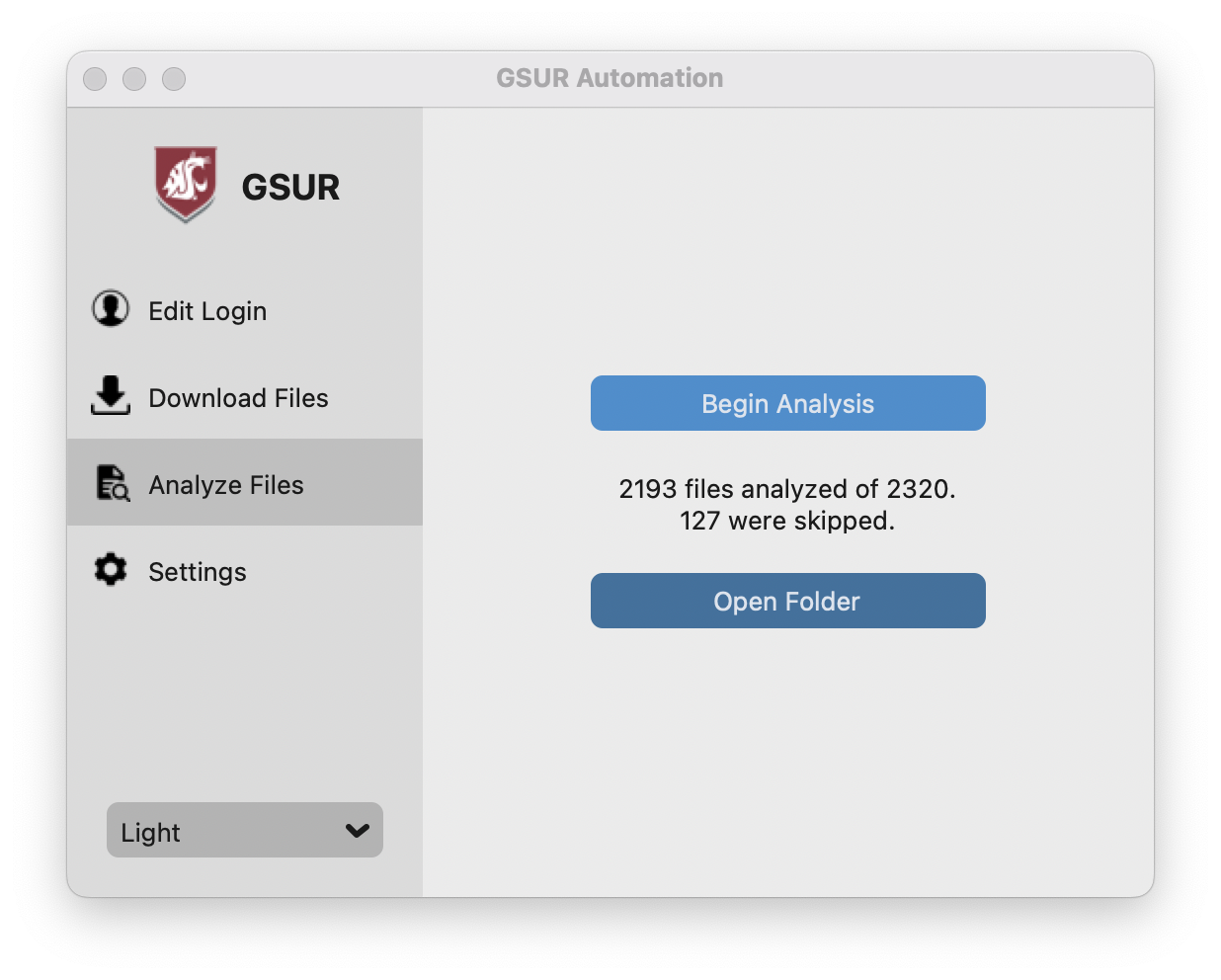Click the Open Folder button
This screenshot has width=1221, height=980.
pos(788,601)
